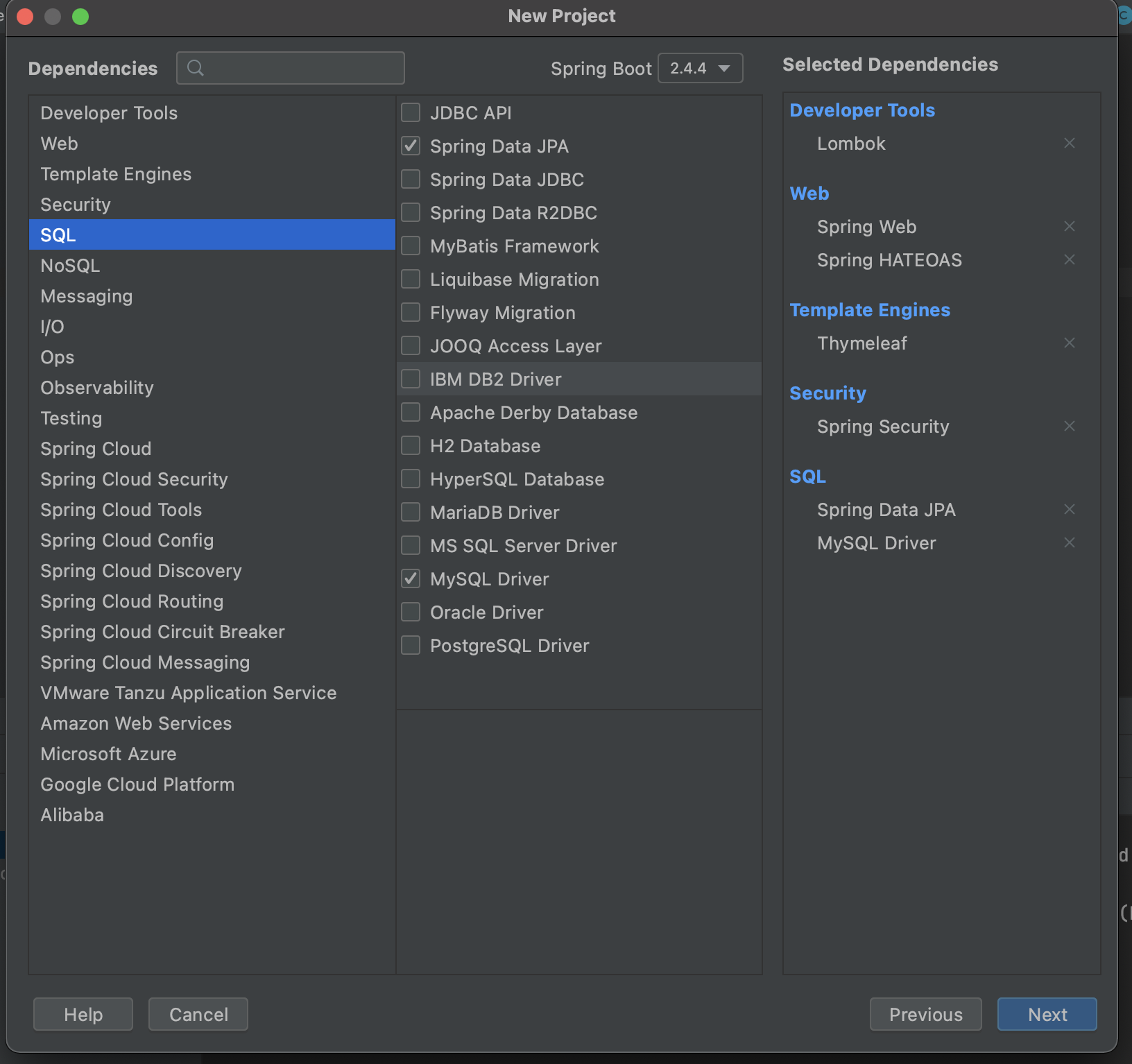Check the H2 Database checkbox
This screenshot has height=1064, width=1132.
point(411,445)
